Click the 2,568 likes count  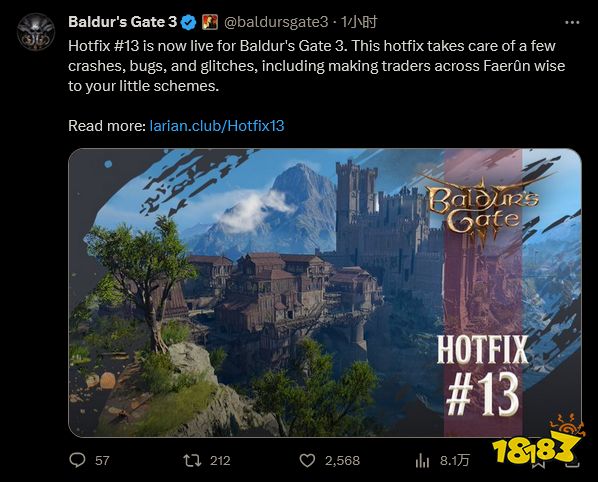pos(342,461)
